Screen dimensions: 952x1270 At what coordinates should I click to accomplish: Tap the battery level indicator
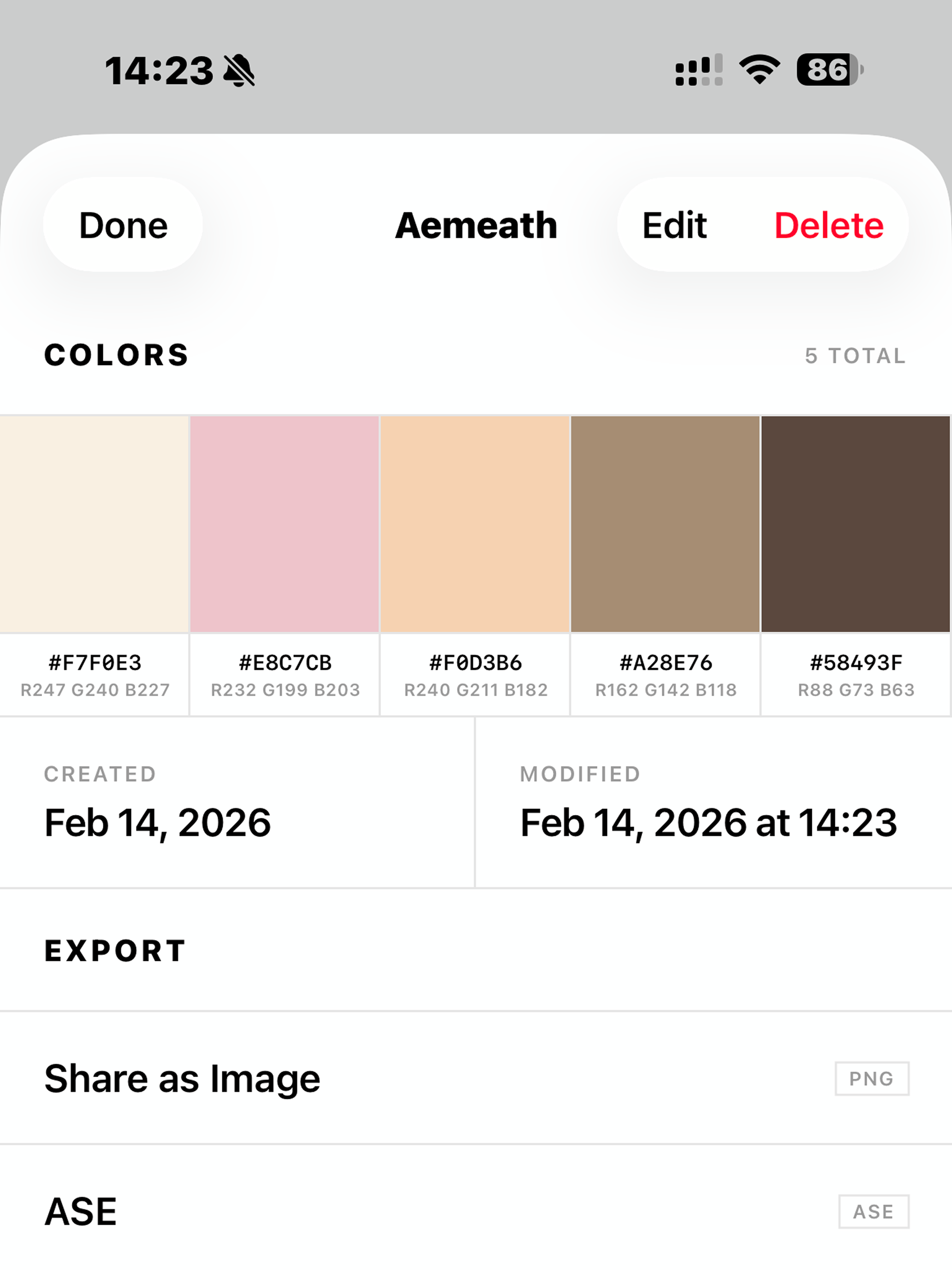[829, 70]
